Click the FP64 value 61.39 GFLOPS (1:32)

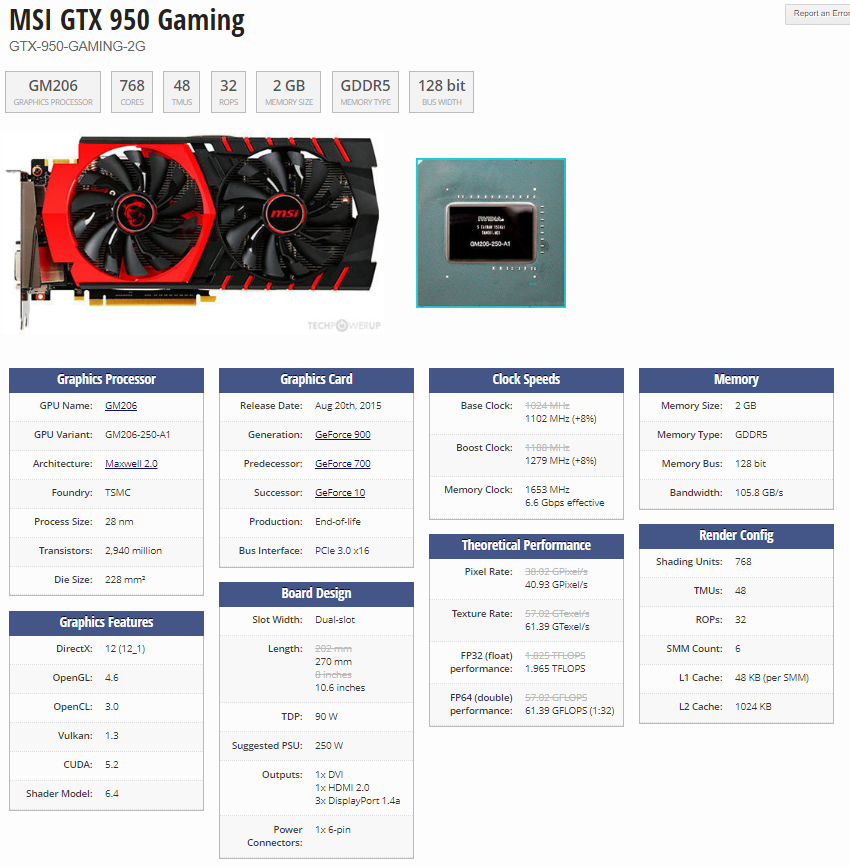(x=569, y=711)
